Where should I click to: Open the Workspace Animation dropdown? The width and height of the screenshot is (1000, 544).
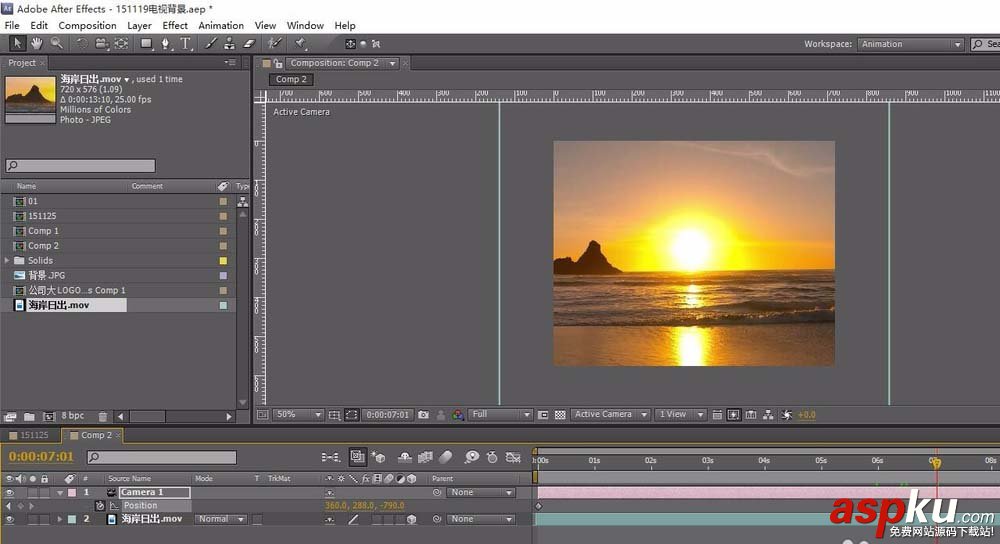(x=910, y=44)
